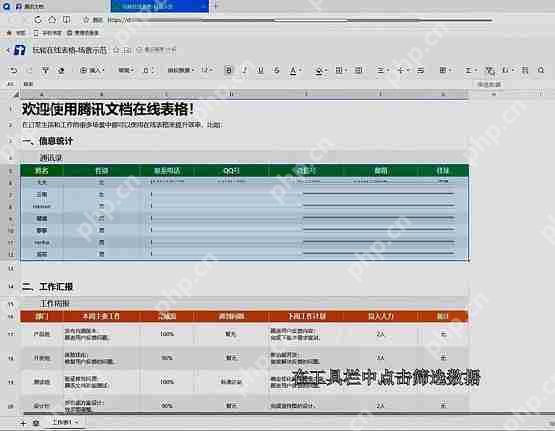Click the QQ号 green header cell

pyautogui.click(x=231, y=171)
